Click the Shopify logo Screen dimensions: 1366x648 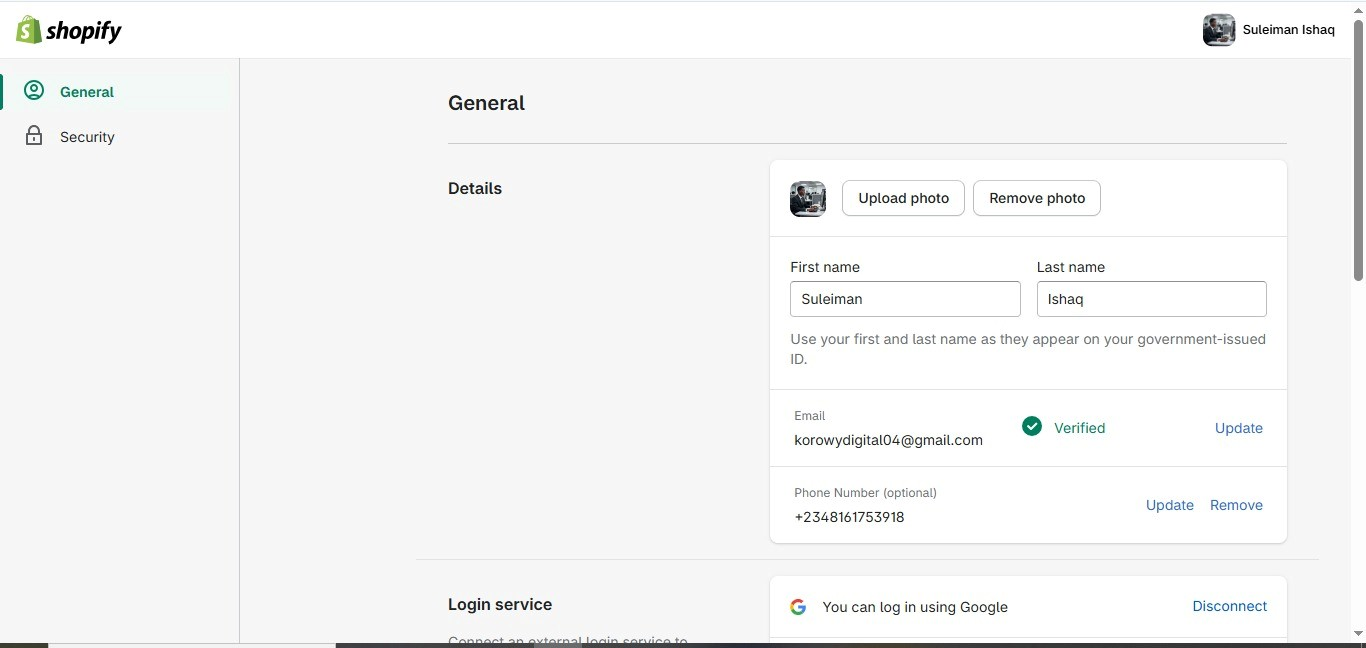pyautogui.click(x=69, y=30)
